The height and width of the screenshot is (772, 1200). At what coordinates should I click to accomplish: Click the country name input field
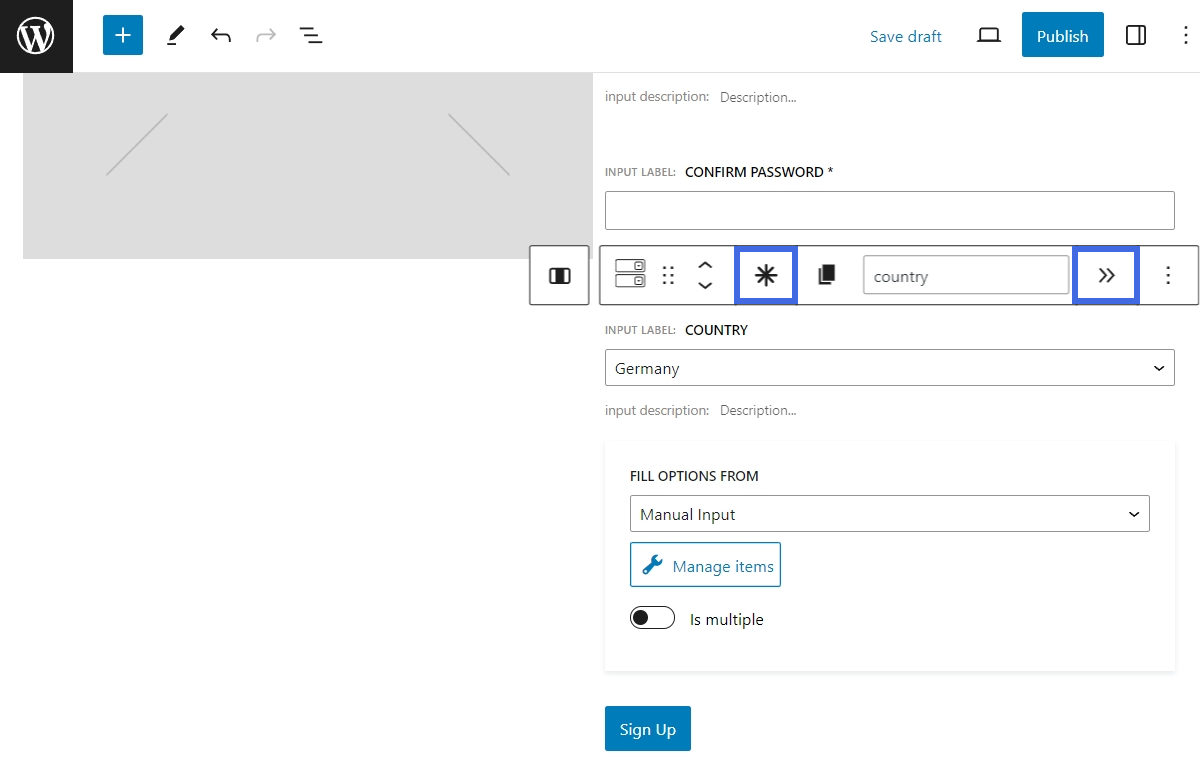965,275
